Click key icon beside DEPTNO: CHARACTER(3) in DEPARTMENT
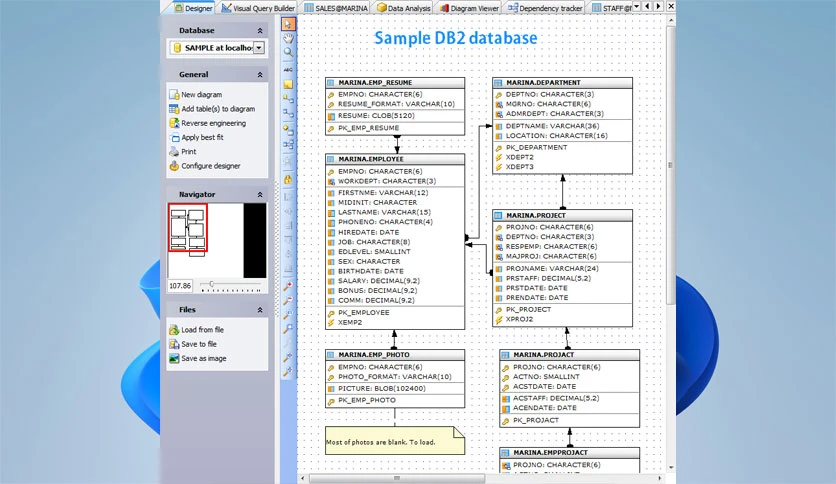The image size is (836, 484). click(x=499, y=94)
